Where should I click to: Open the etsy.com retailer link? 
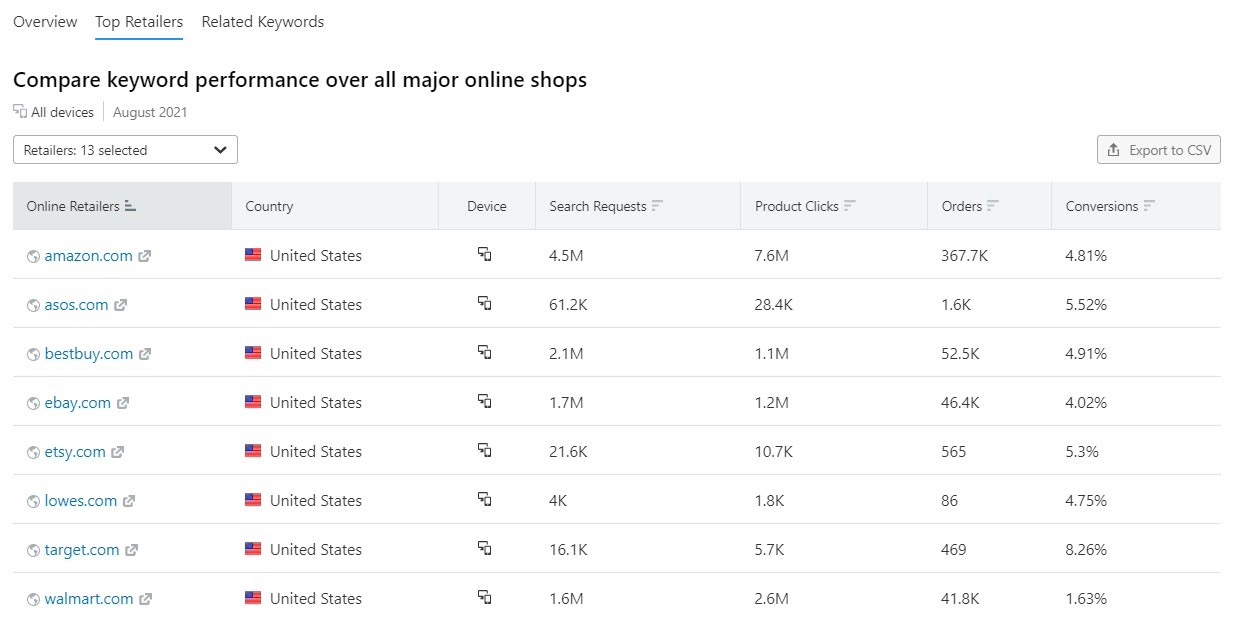75,452
